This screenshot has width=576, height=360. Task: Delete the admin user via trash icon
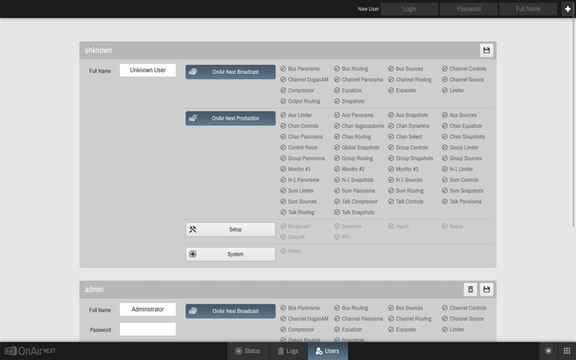470,289
